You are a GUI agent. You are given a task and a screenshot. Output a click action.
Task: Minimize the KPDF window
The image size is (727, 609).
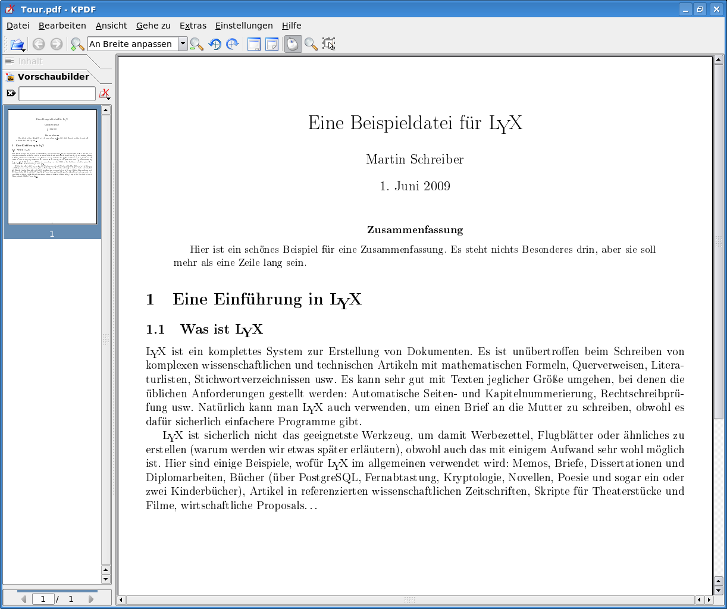click(686, 9)
